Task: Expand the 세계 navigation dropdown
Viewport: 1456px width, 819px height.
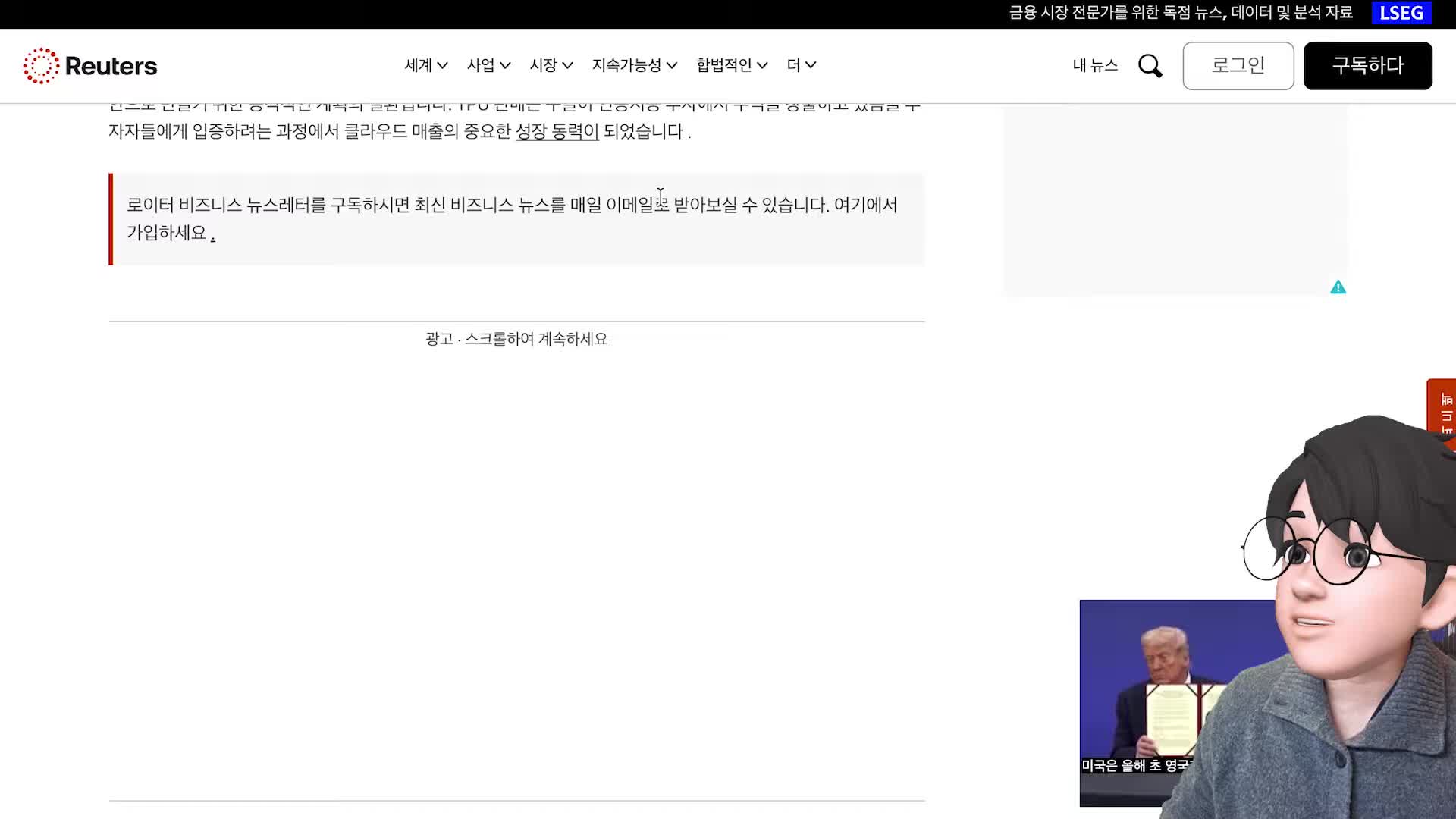Action: tap(425, 65)
